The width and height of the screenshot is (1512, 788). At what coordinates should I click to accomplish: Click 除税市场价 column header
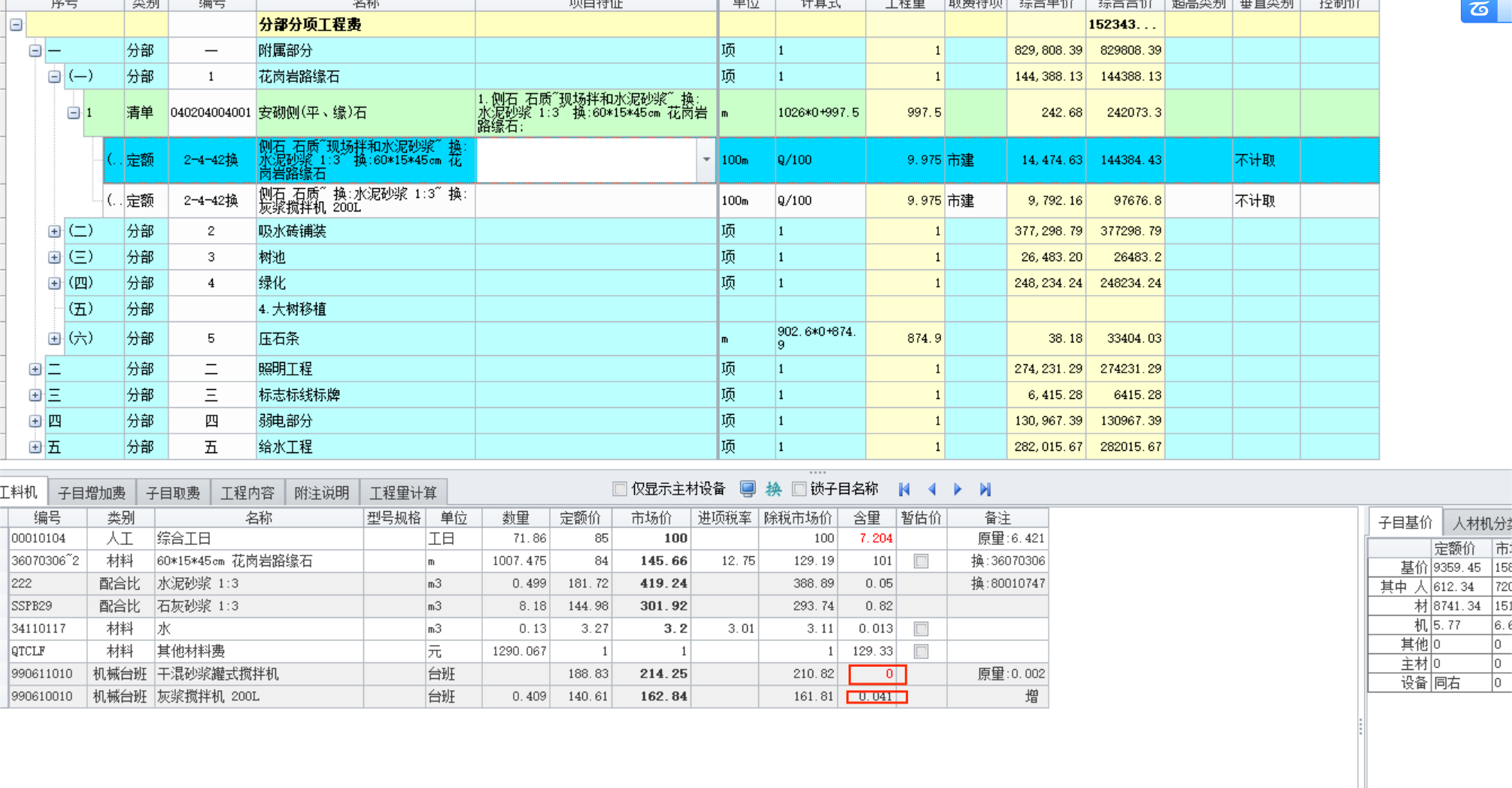[797, 518]
